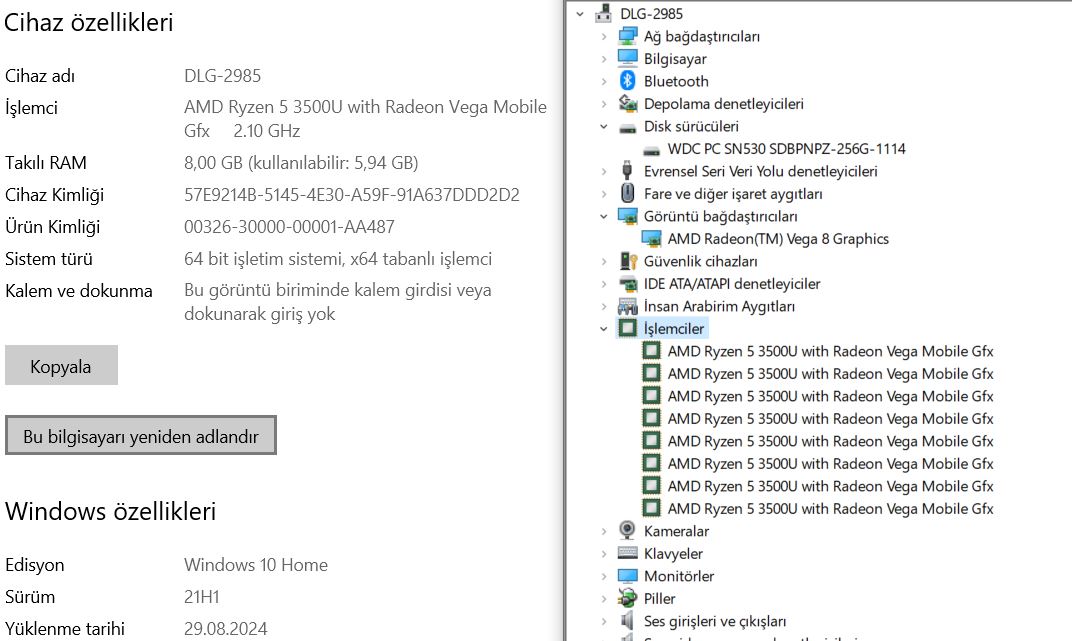Click the Kalem ve dokunma description text
Image resolution: width=1072 pixels, height=641 pixels.
(338, 302)
